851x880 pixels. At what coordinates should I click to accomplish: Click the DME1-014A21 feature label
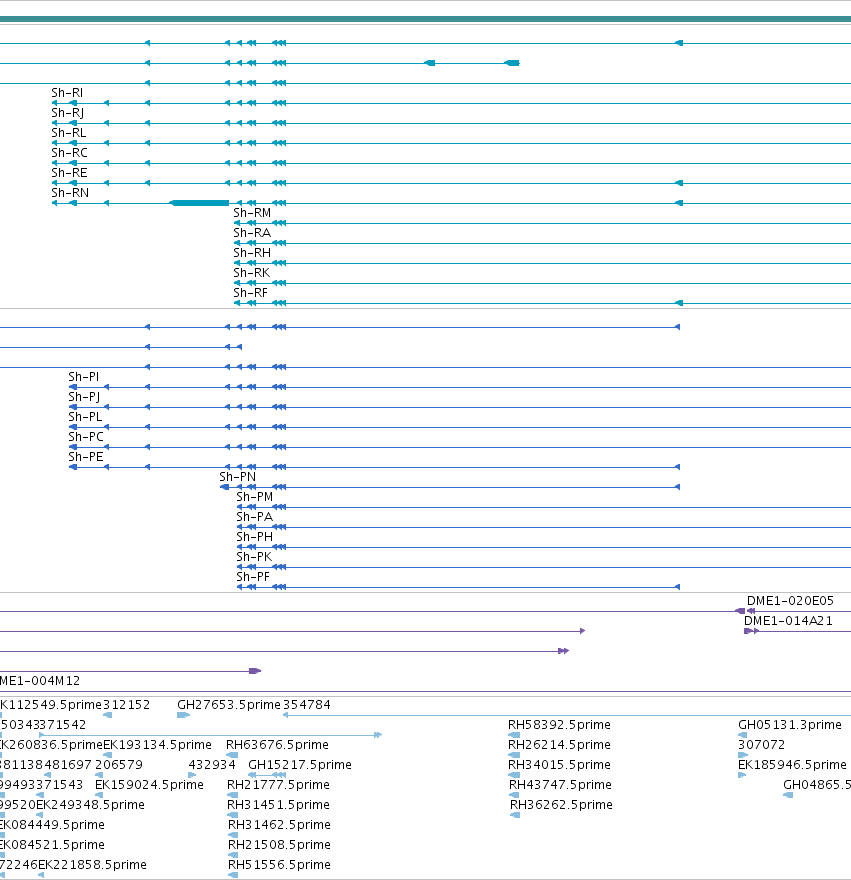[x=788, y=621]
